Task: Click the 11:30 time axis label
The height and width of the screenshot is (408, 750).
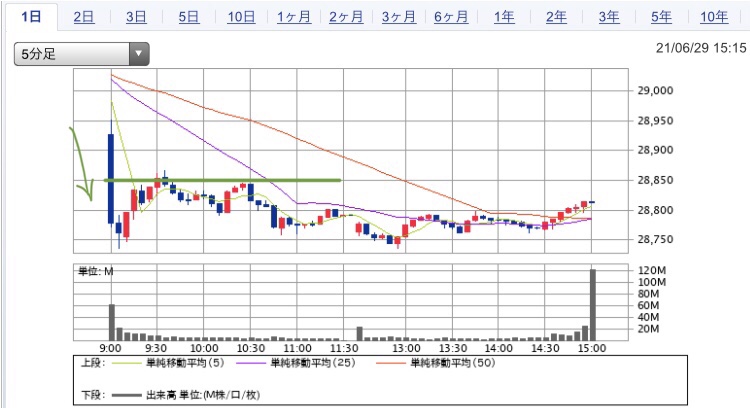Action: click(344, 348)
